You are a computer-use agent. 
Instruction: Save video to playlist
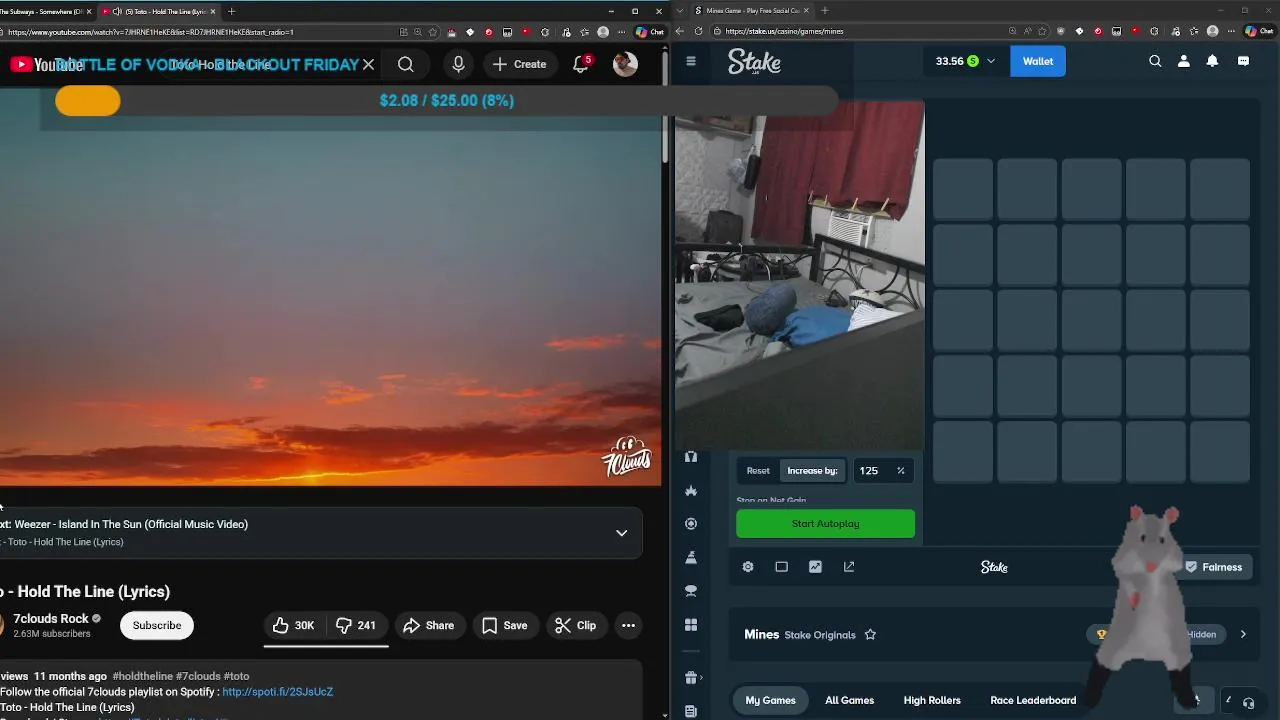point(504,625)
